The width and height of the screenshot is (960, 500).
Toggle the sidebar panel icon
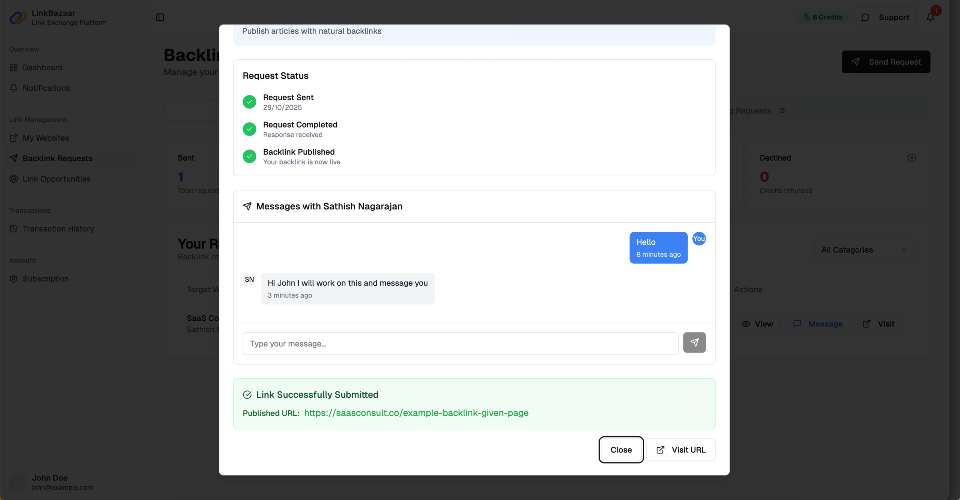pos(160,17)
